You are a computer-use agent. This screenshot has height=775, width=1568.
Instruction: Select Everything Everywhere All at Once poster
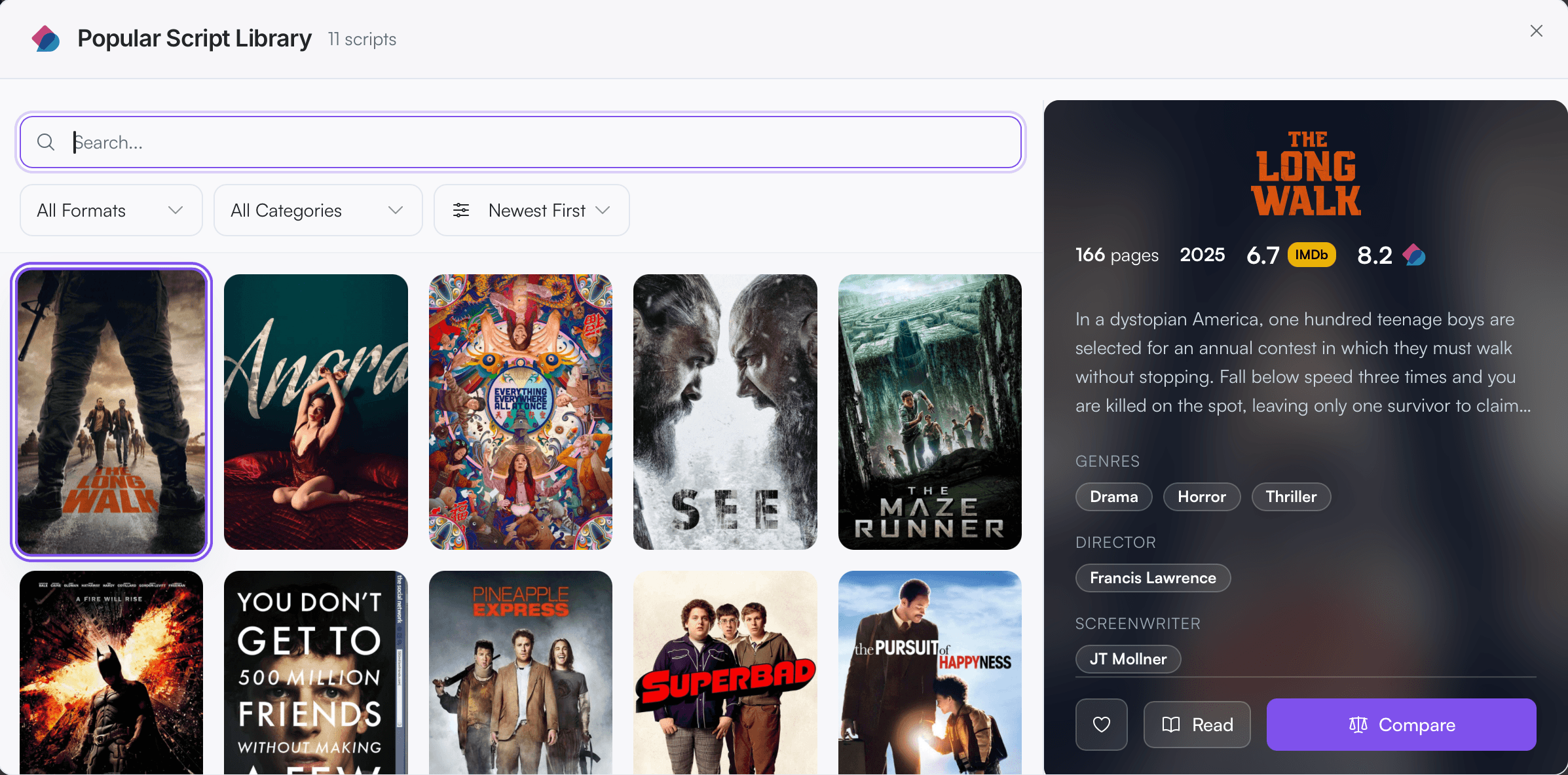point(521,412)
